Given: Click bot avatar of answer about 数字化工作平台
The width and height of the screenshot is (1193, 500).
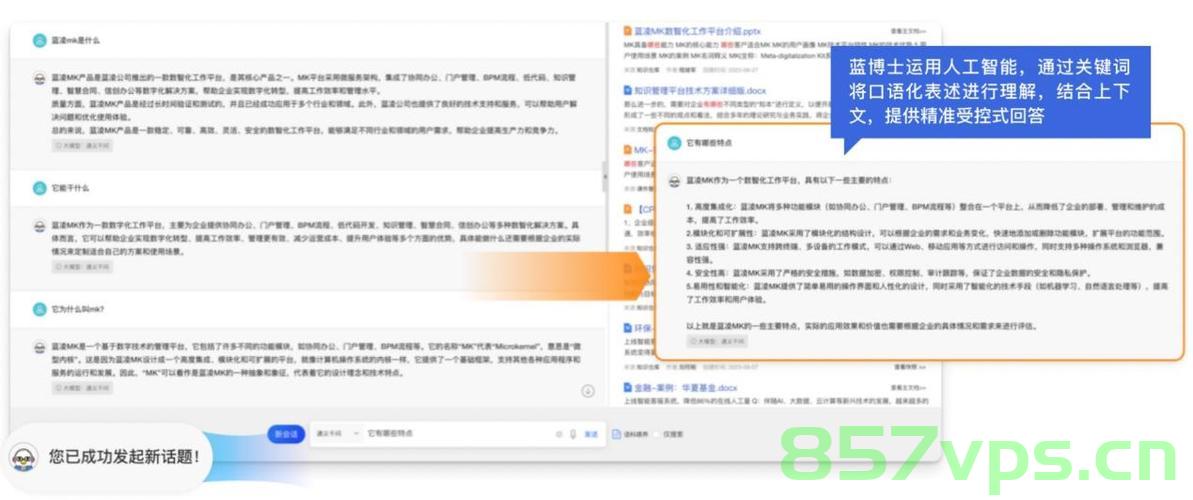Looking at the screenshot, I should tap(40, 226).
